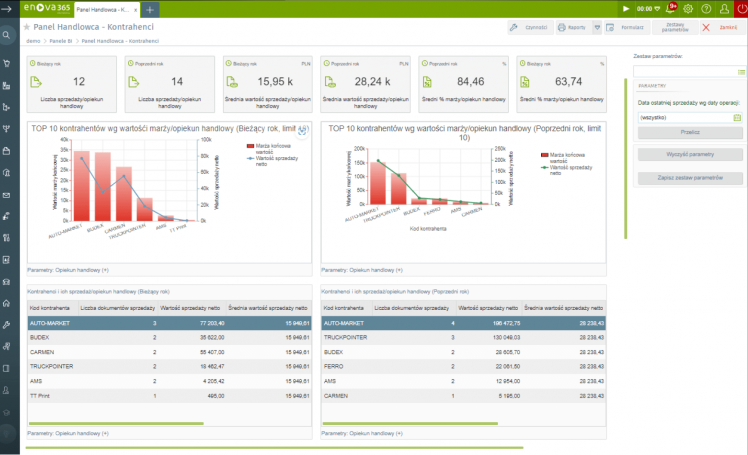
Task: Expand the sidebar with the arrow
Action: pyautogui.click(x=7, y=8)
